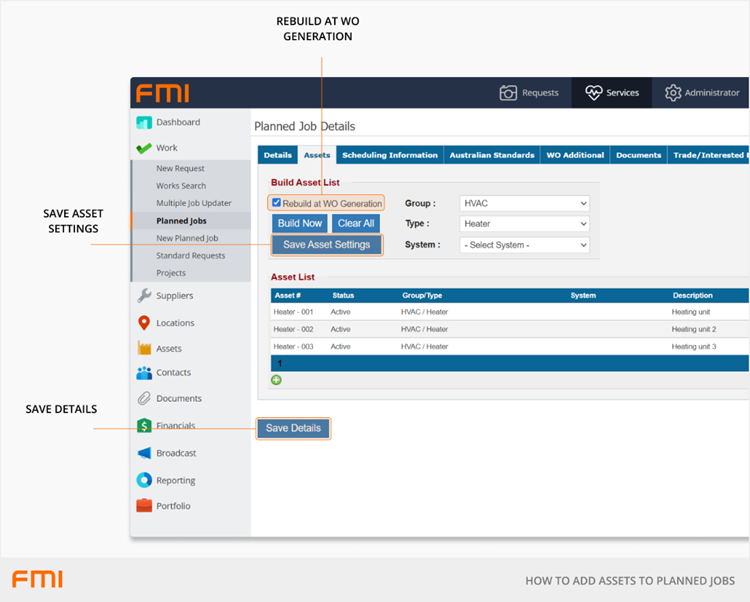Add asset with green plus icon
The image size is (750, 602).
point(276,380)
